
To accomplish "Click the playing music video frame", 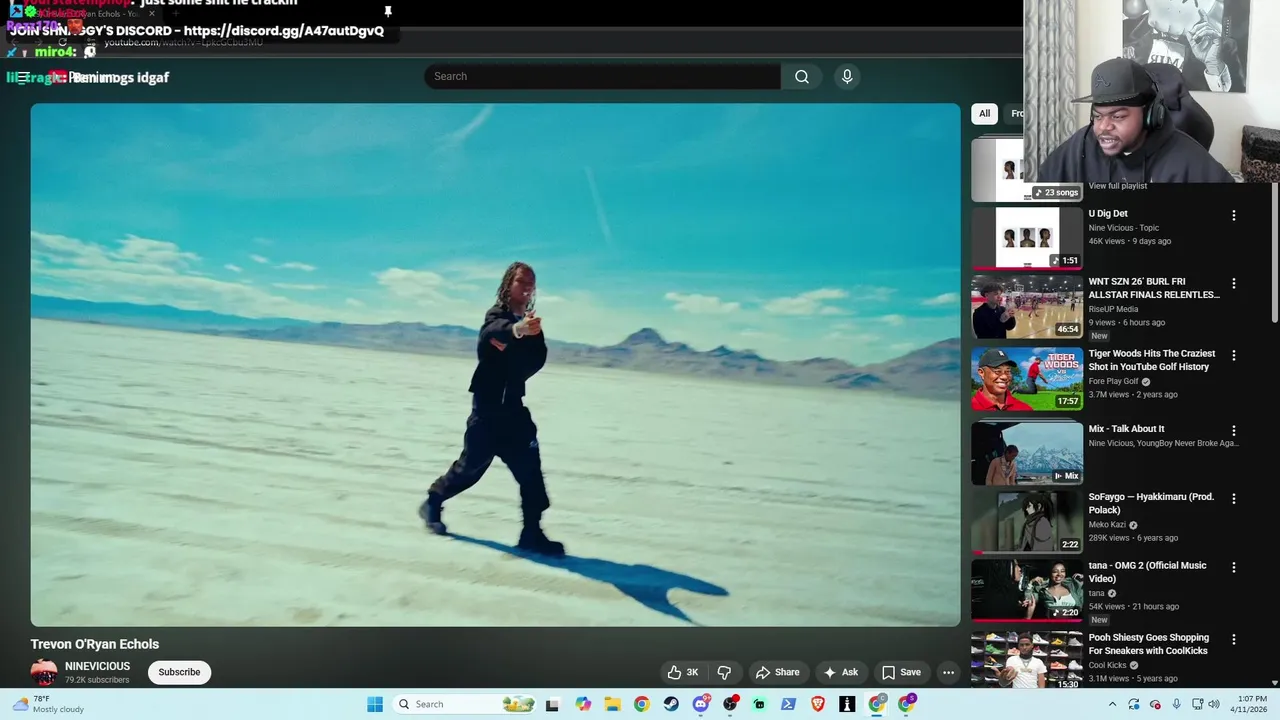I will [x=495, y=365].
